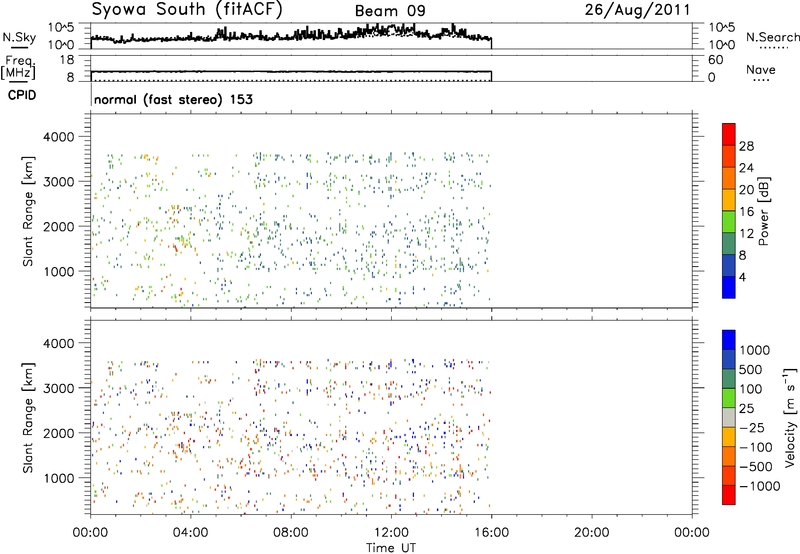Click the "Power [dB]" colorbar label

pos(763,211)
